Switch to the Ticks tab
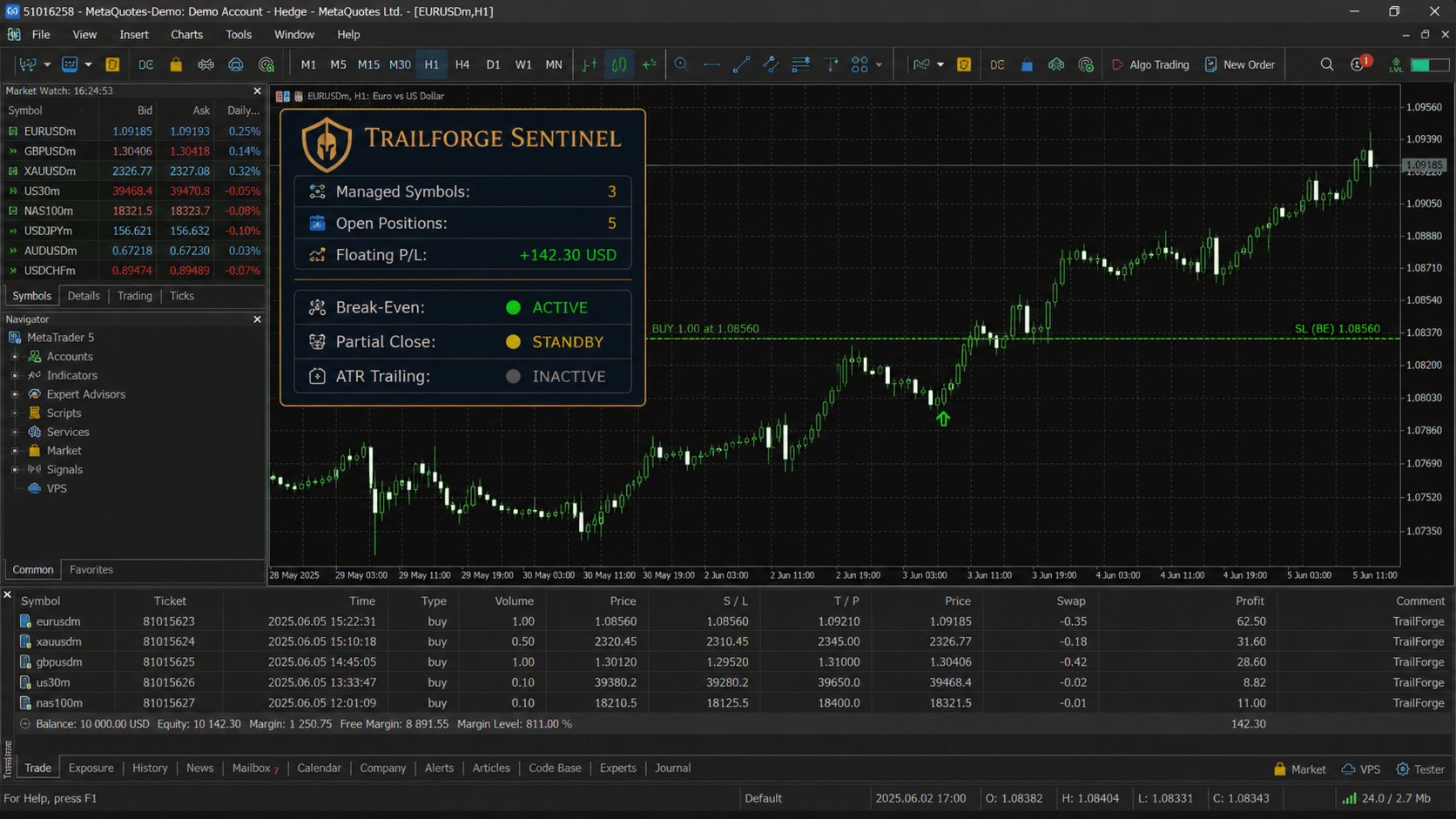 pyautogui.click(x=182, y=296)
